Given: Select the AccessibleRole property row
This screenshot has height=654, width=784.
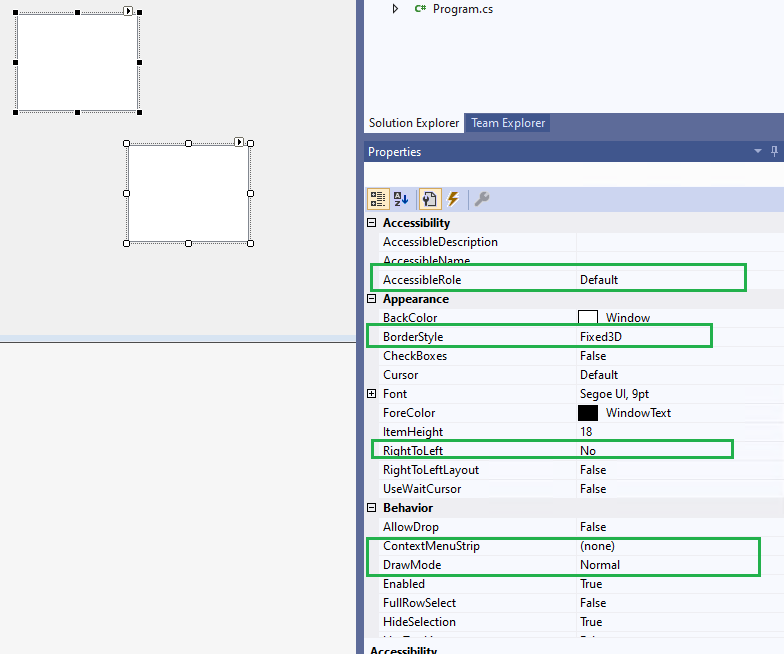Looking at the screenshot, I should [582, 280].
